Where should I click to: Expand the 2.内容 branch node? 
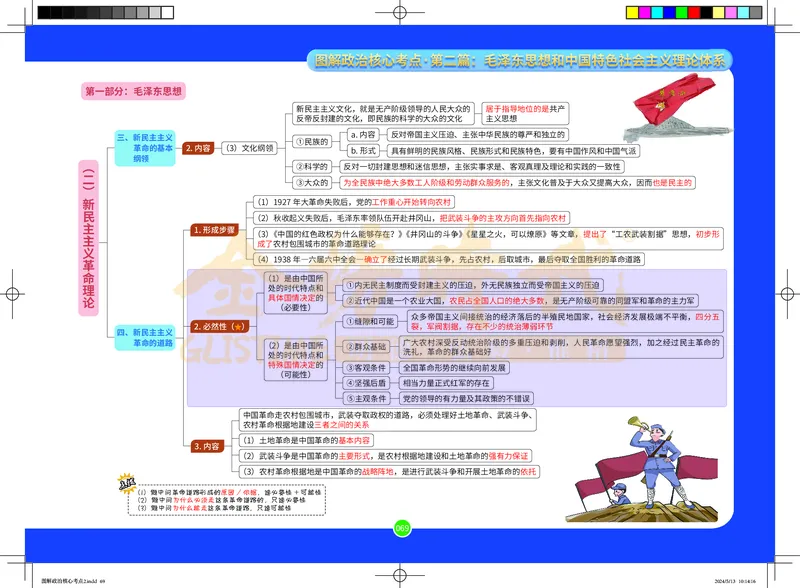(x=199, y=148)
